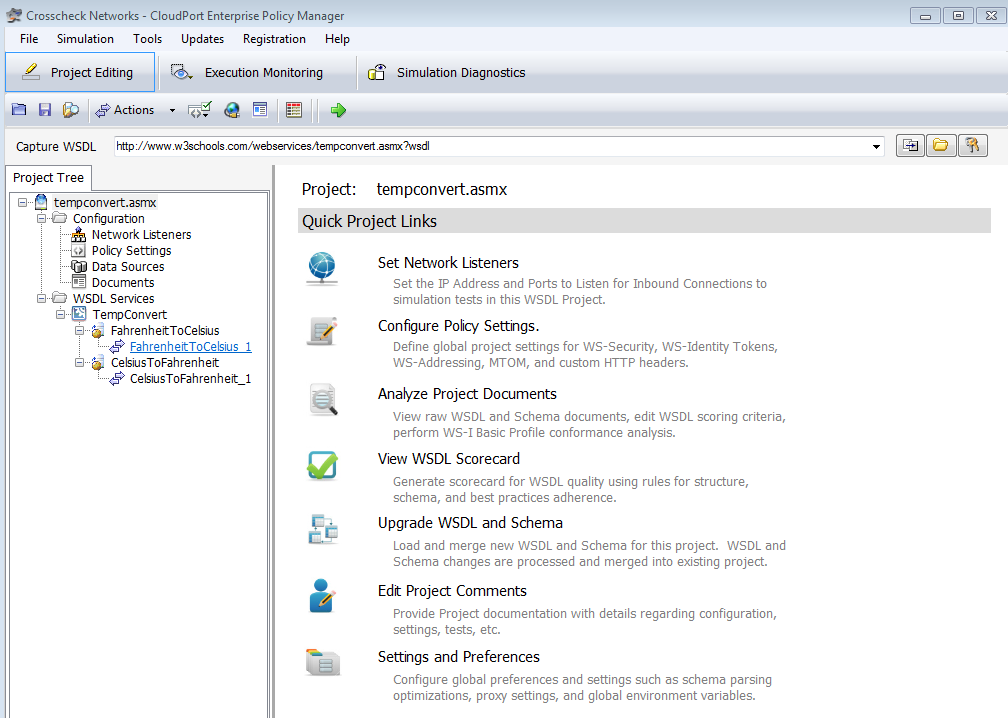Image resolution: width=1008 pixels, height=718 pixels.
Task: Open the File menu
Action: [x=29, y=39]
